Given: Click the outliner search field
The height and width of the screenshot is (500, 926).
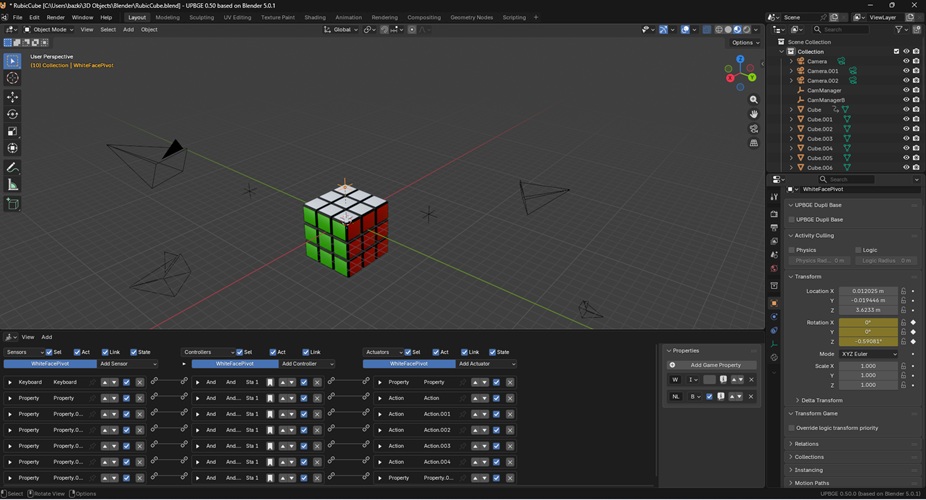Looking at the screenshot, I should point(840,30).
